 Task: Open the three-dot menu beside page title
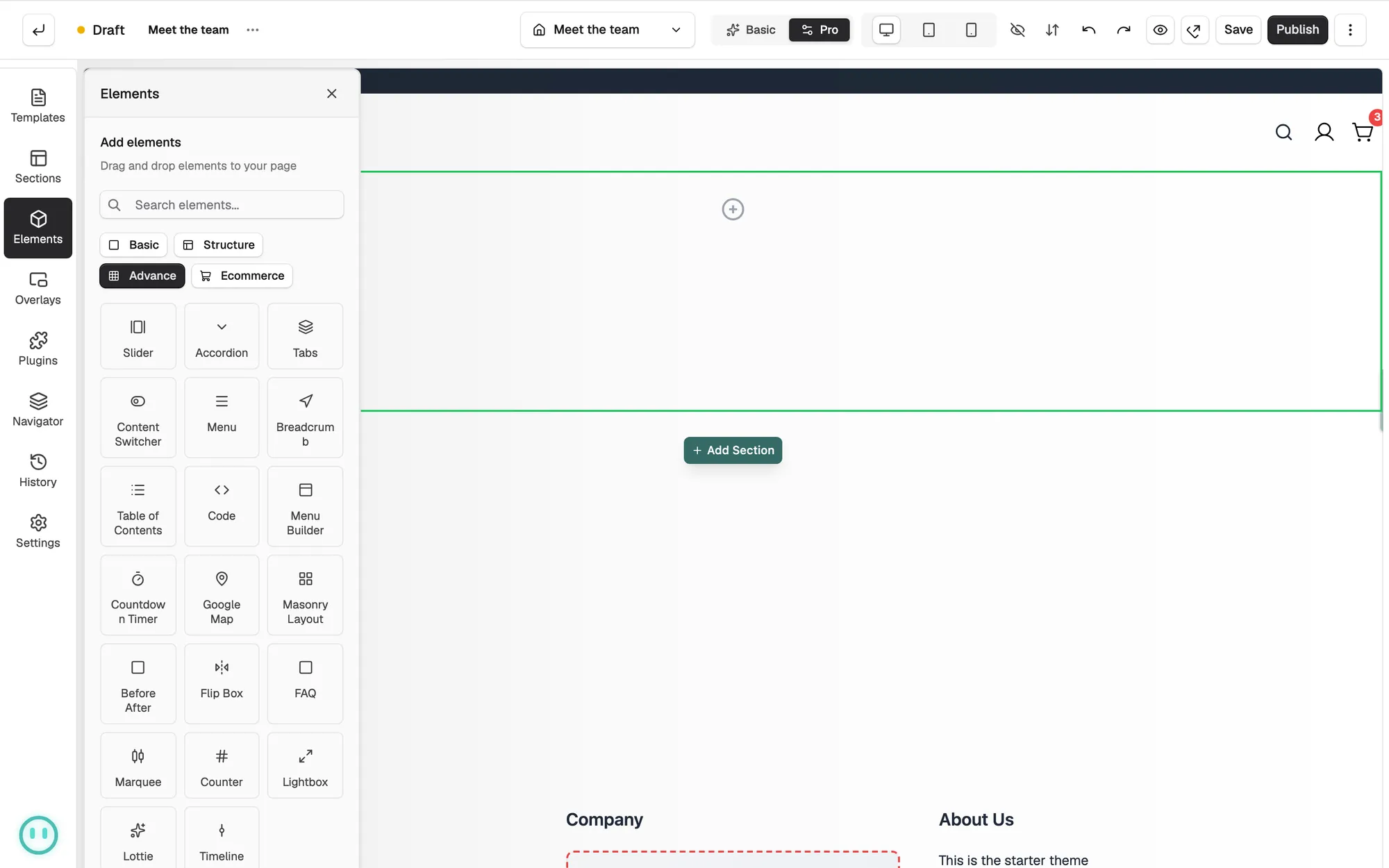[x=253, y=30]
